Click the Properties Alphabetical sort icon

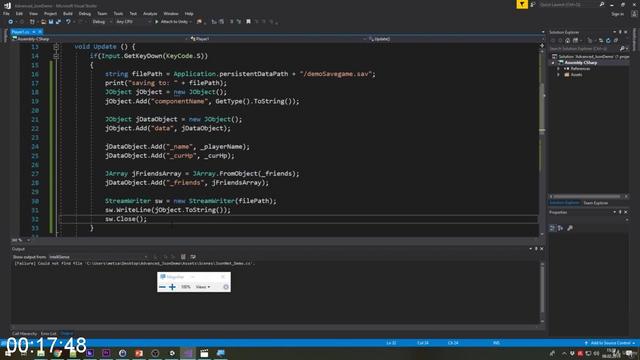560,228
